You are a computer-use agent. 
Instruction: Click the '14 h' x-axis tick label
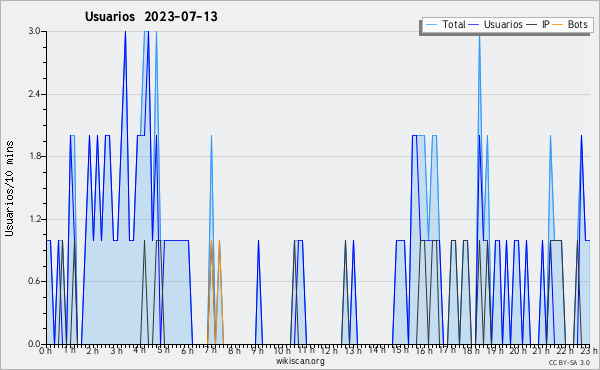point(377,350)
